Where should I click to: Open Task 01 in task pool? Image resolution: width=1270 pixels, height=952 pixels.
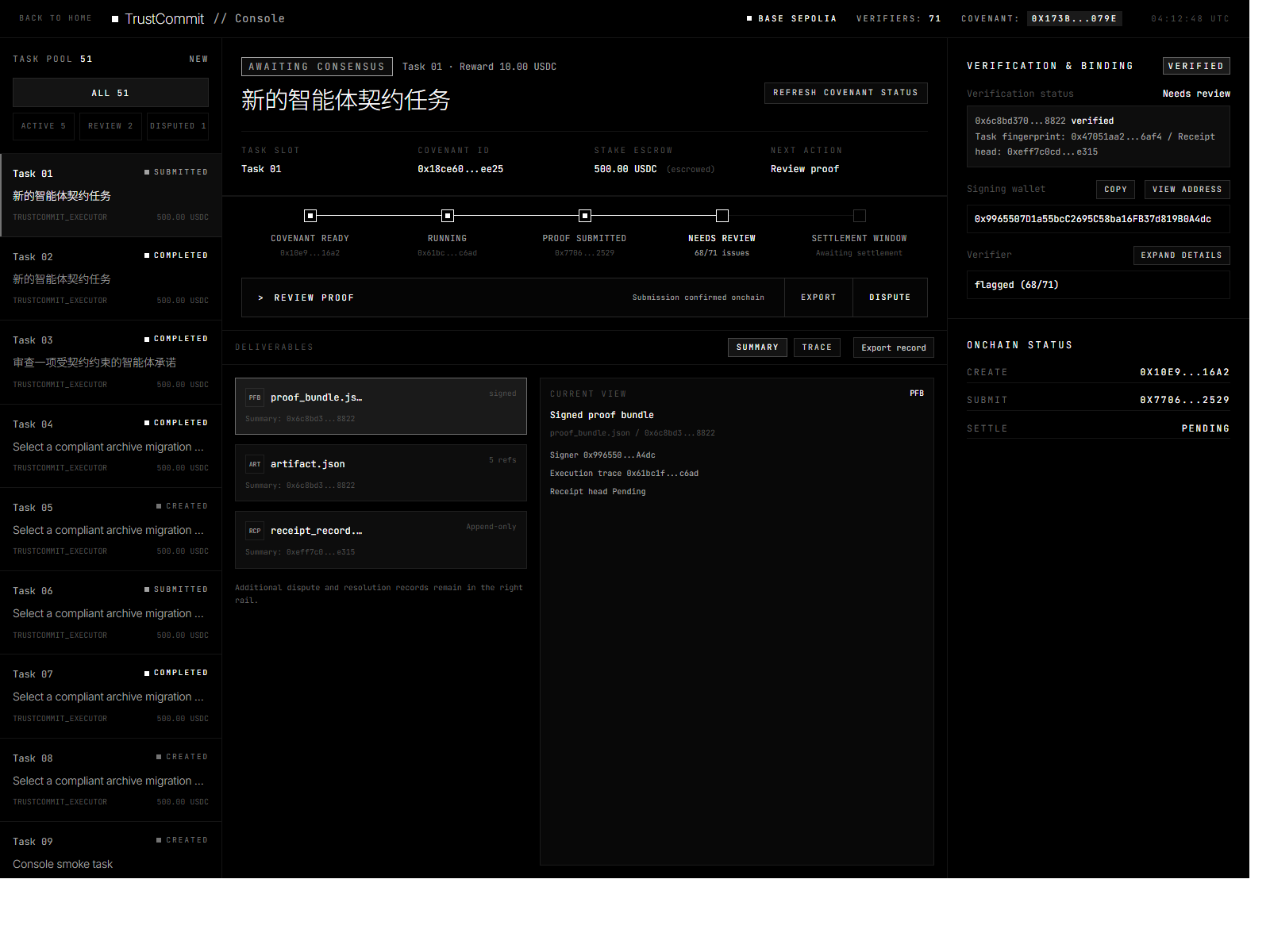111,195
